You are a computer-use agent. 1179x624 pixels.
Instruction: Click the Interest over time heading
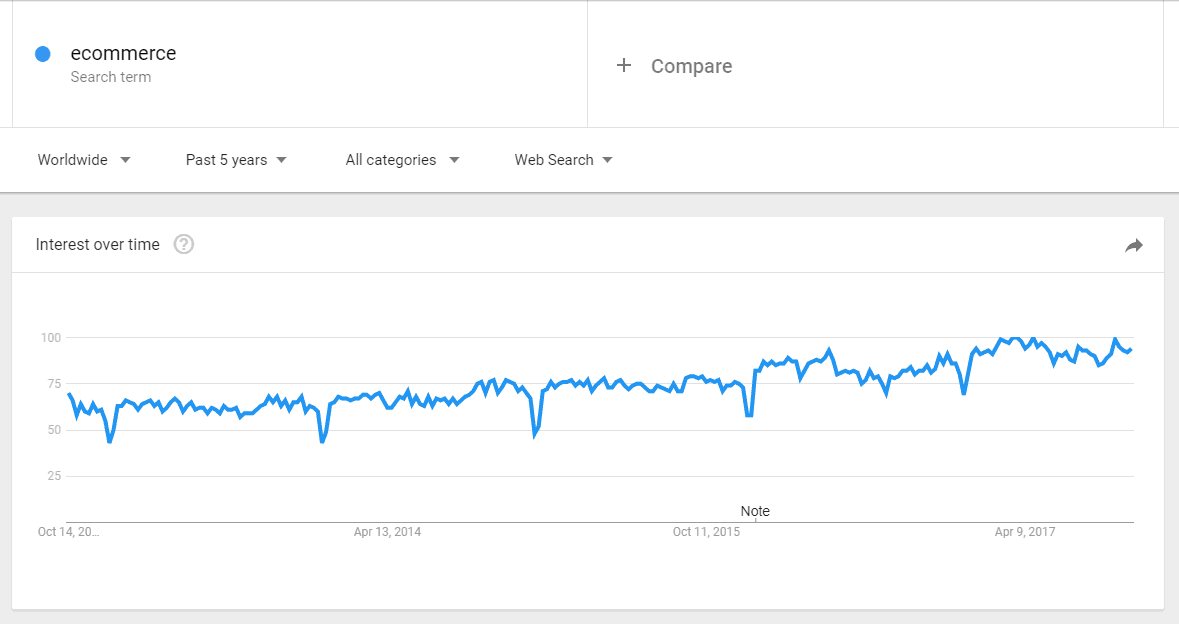click(x=98, y=244)
